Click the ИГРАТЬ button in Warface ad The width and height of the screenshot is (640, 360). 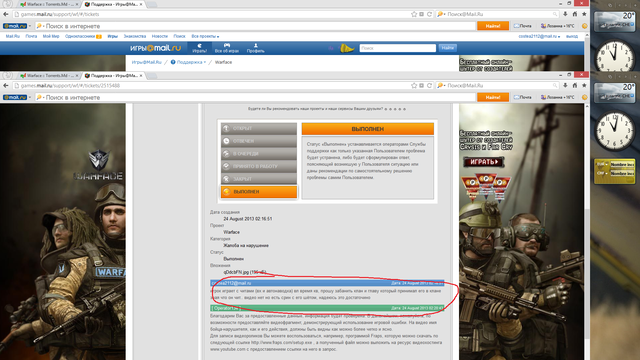click(483, 162)
